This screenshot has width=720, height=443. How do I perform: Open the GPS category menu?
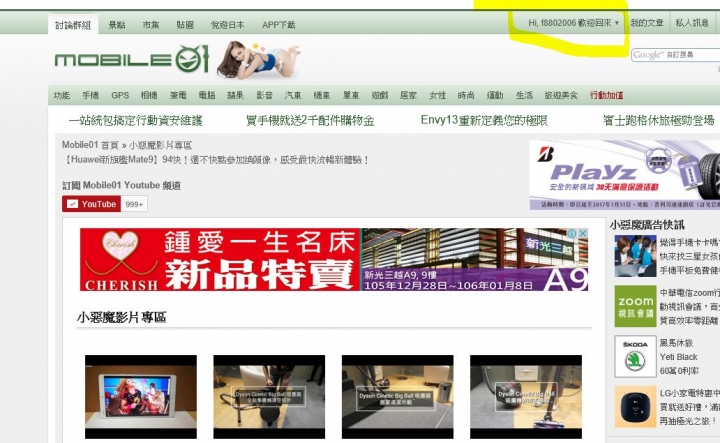[x=120, y=95]
